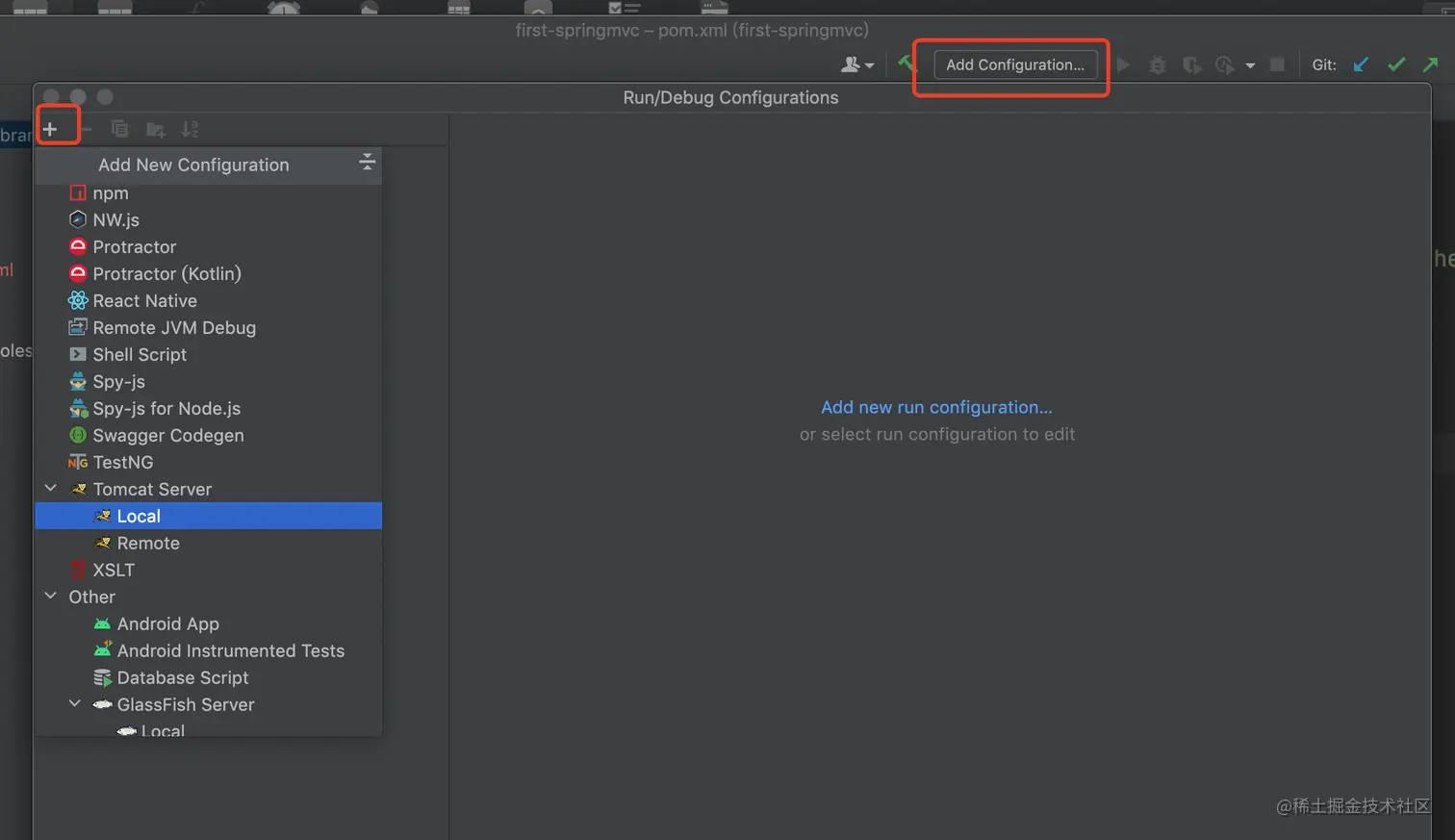
Task: Click the collapse icon in Add New Configuration header
Action: [367, 162]
